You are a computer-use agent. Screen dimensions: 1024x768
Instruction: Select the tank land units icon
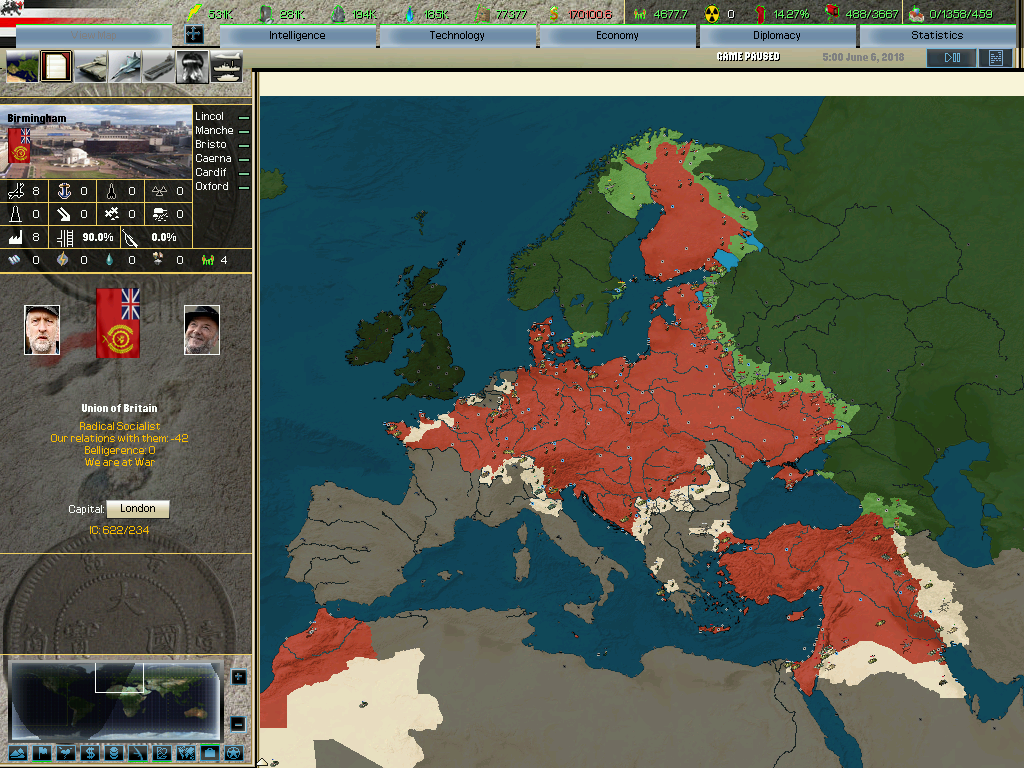click(91, 67)
